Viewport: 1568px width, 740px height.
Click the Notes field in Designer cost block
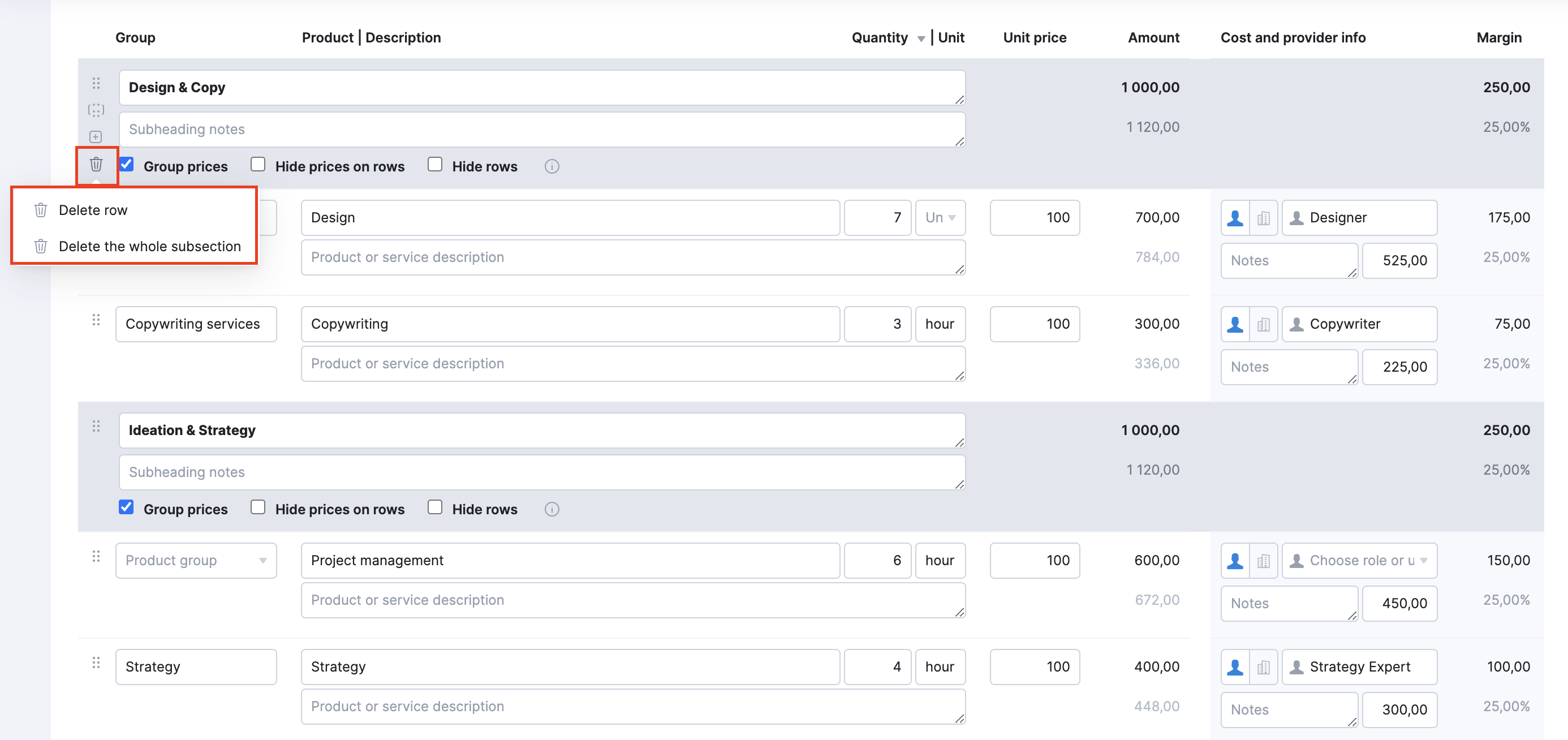coord(1289,261)
